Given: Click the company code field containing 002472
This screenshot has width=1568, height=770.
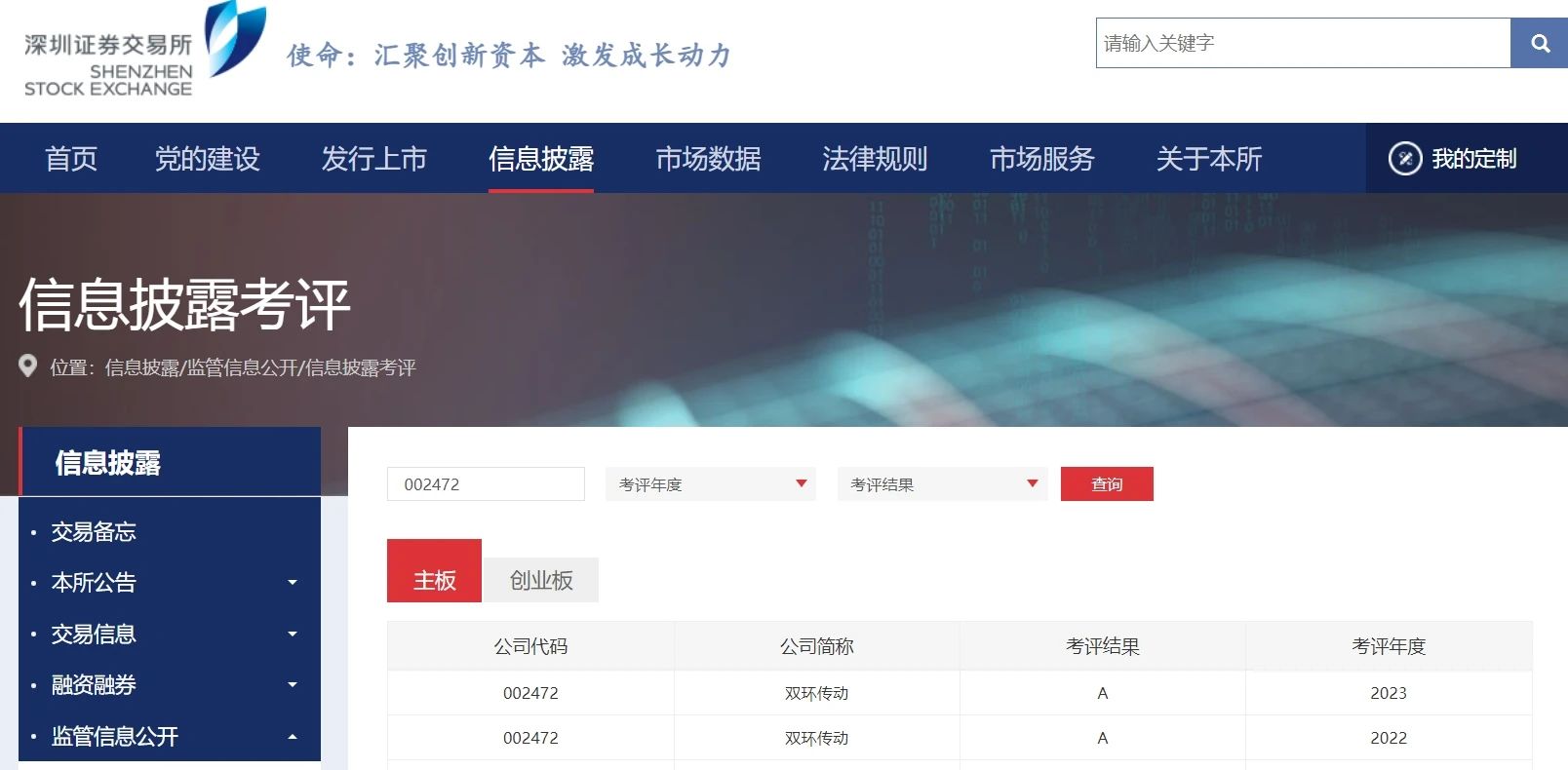Looking at the screenshot, I should point(486,484).
